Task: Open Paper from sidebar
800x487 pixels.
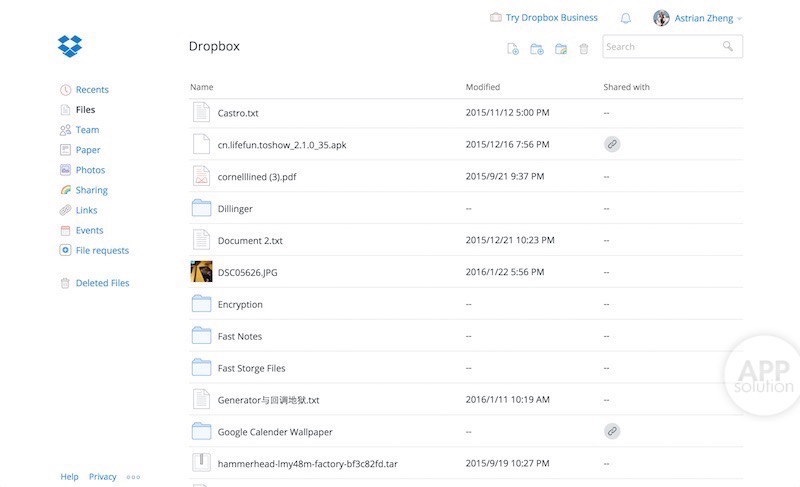Action: pos(88,150)
